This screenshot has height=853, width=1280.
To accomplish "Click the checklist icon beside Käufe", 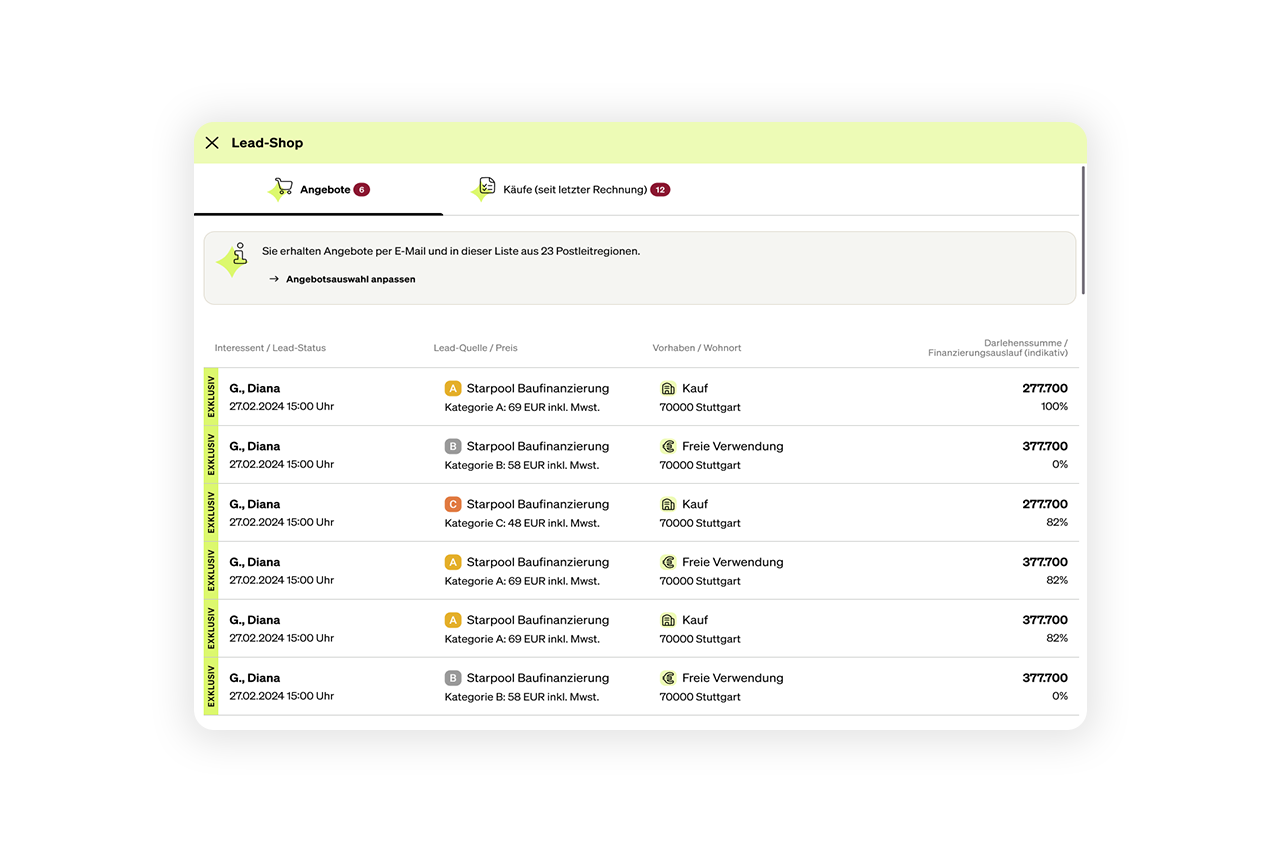I will coord(487,188).
